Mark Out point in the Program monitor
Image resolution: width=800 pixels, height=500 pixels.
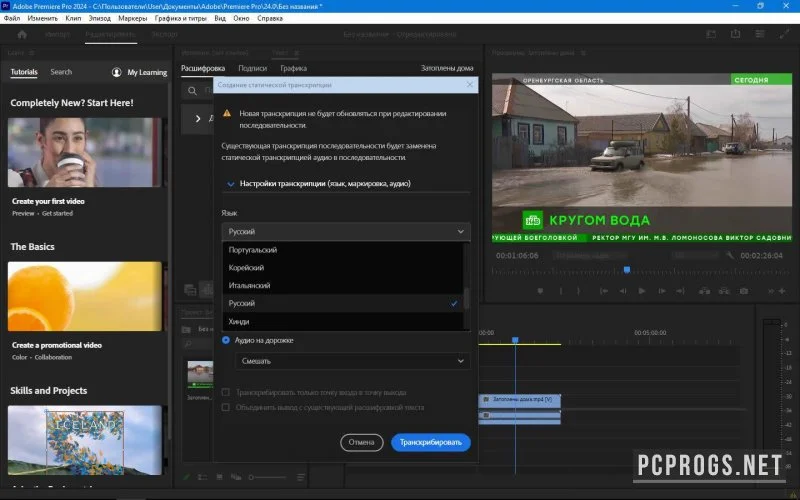579,291
